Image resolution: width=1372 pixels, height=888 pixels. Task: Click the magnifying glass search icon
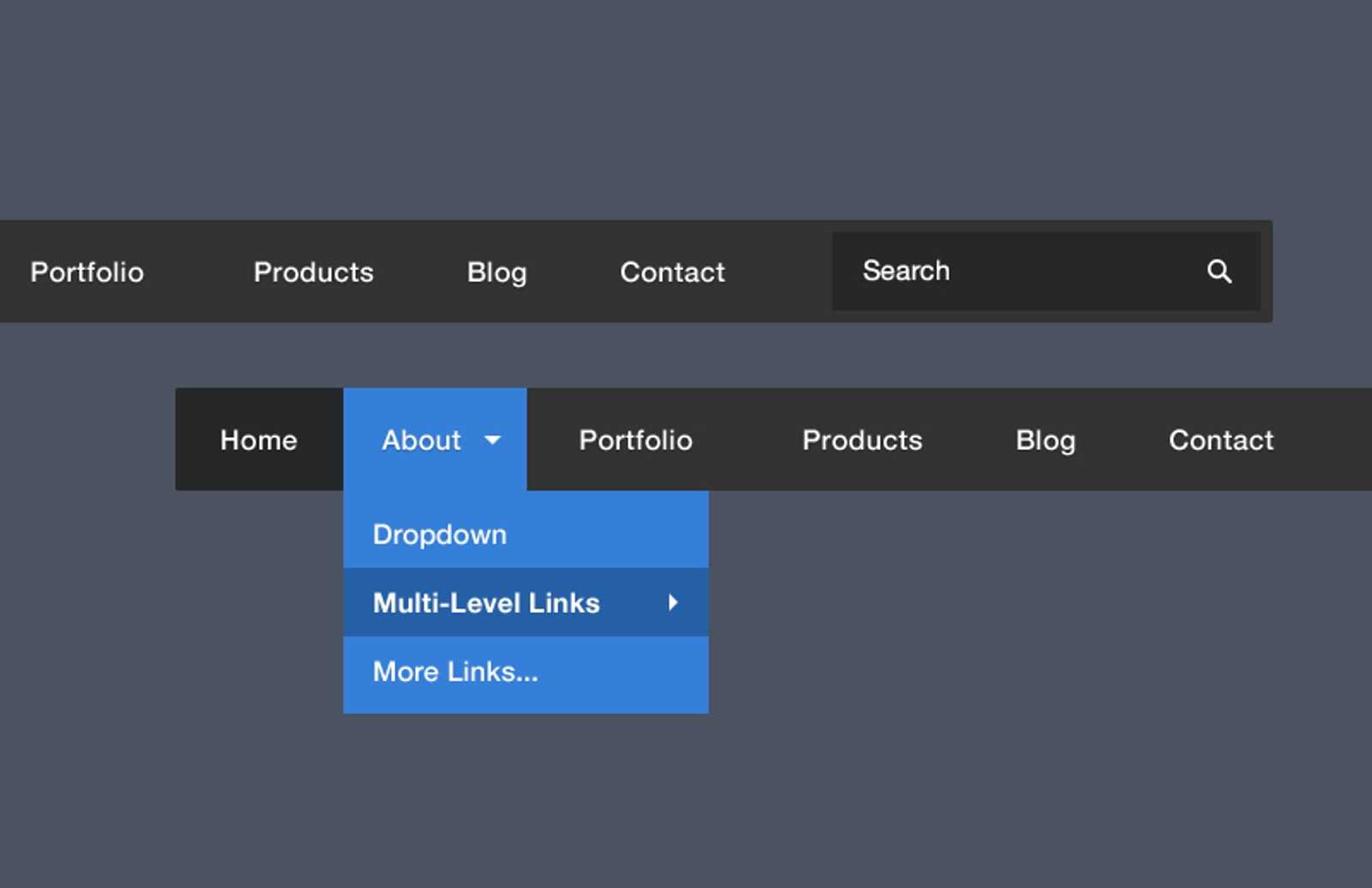[x=1219, y=272]
